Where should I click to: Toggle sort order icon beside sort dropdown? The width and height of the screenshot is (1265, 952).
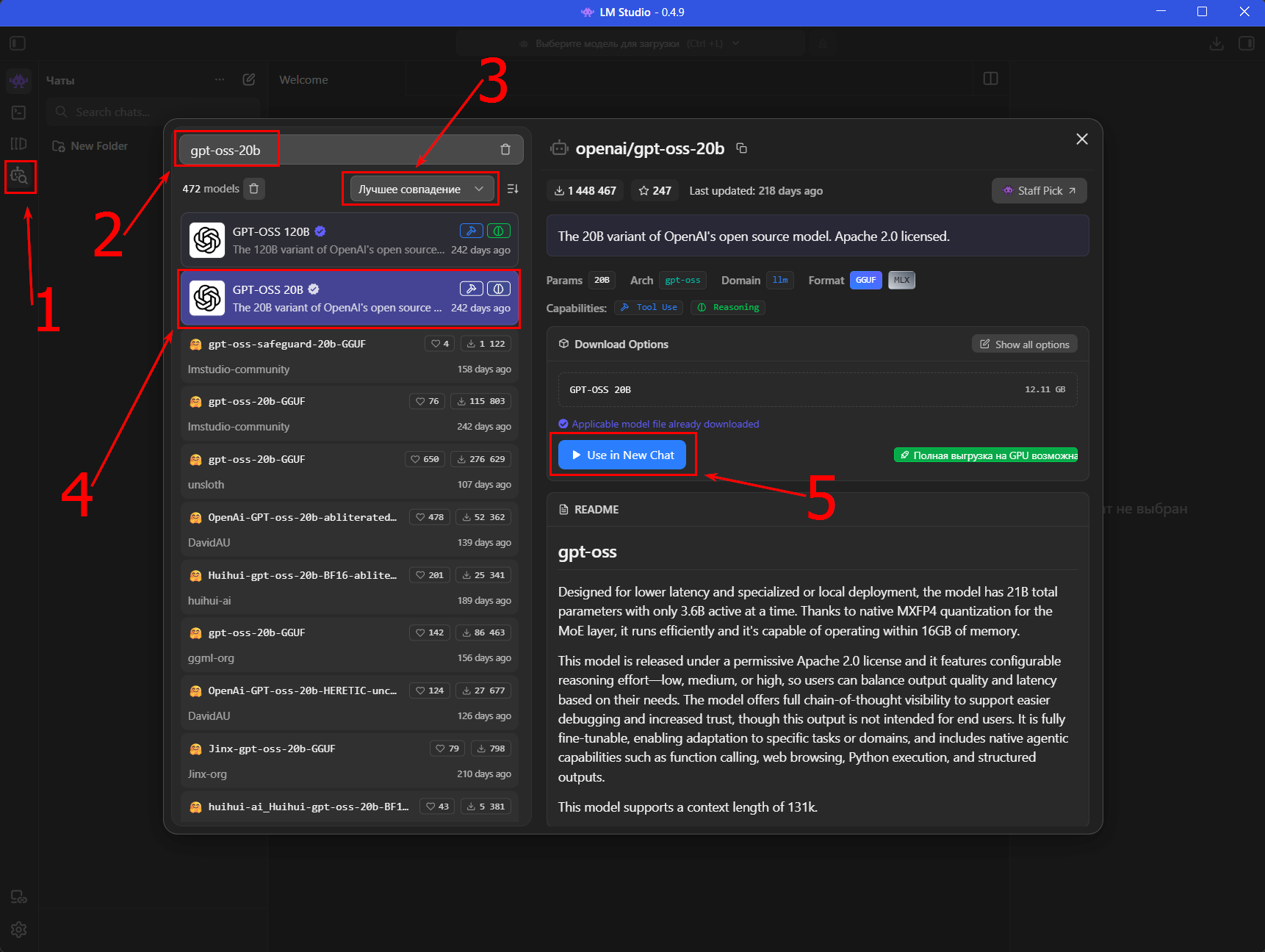513,189
